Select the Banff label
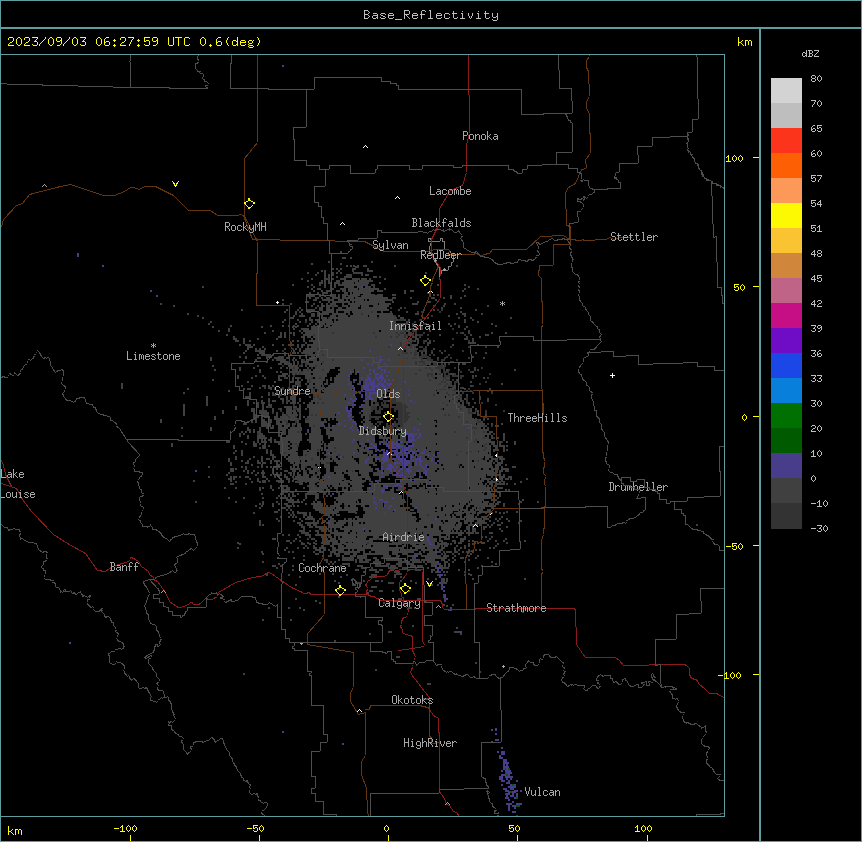This screenshot has height=842, width=862. coord(124,567)
